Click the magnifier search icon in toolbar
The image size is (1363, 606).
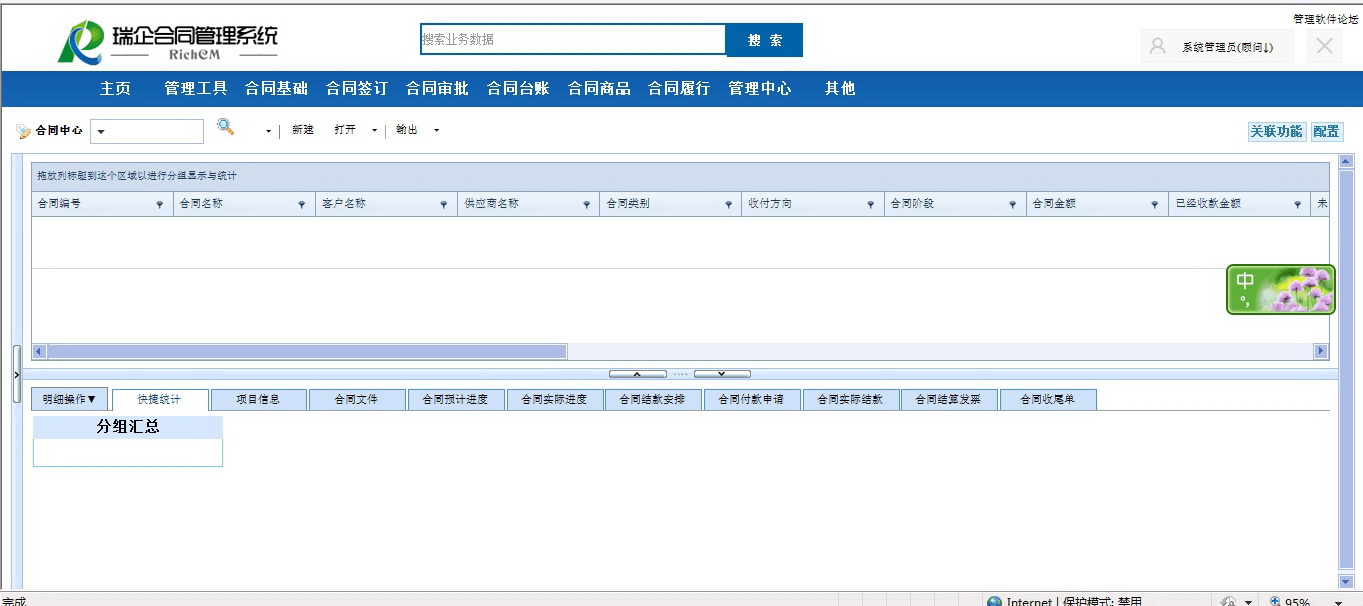(x=226, y=127)
